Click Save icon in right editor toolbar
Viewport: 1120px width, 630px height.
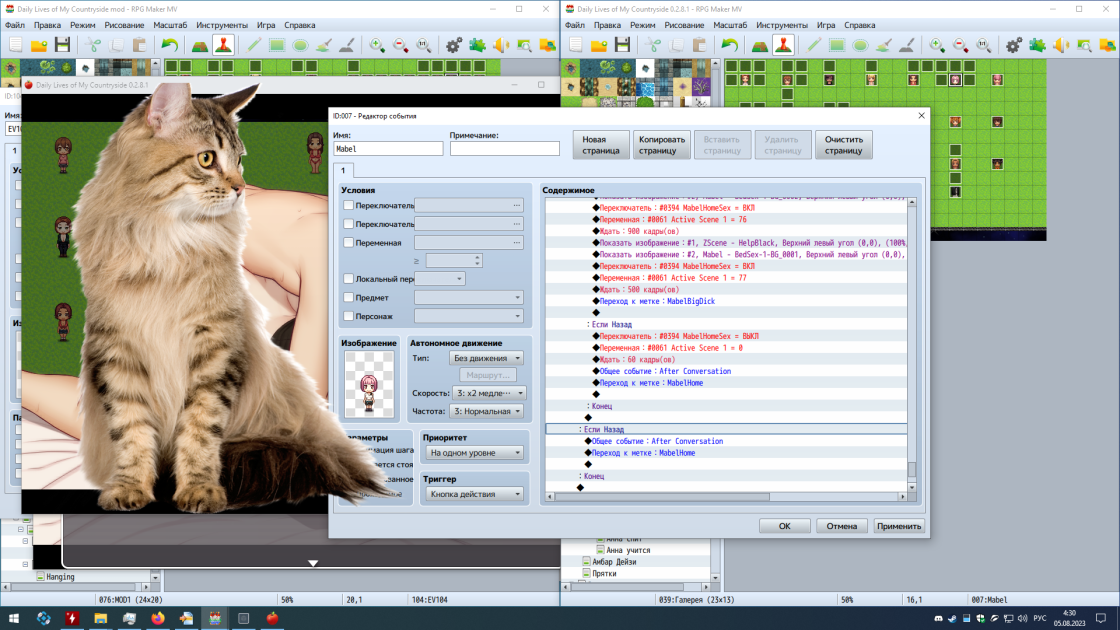(622, 45)
